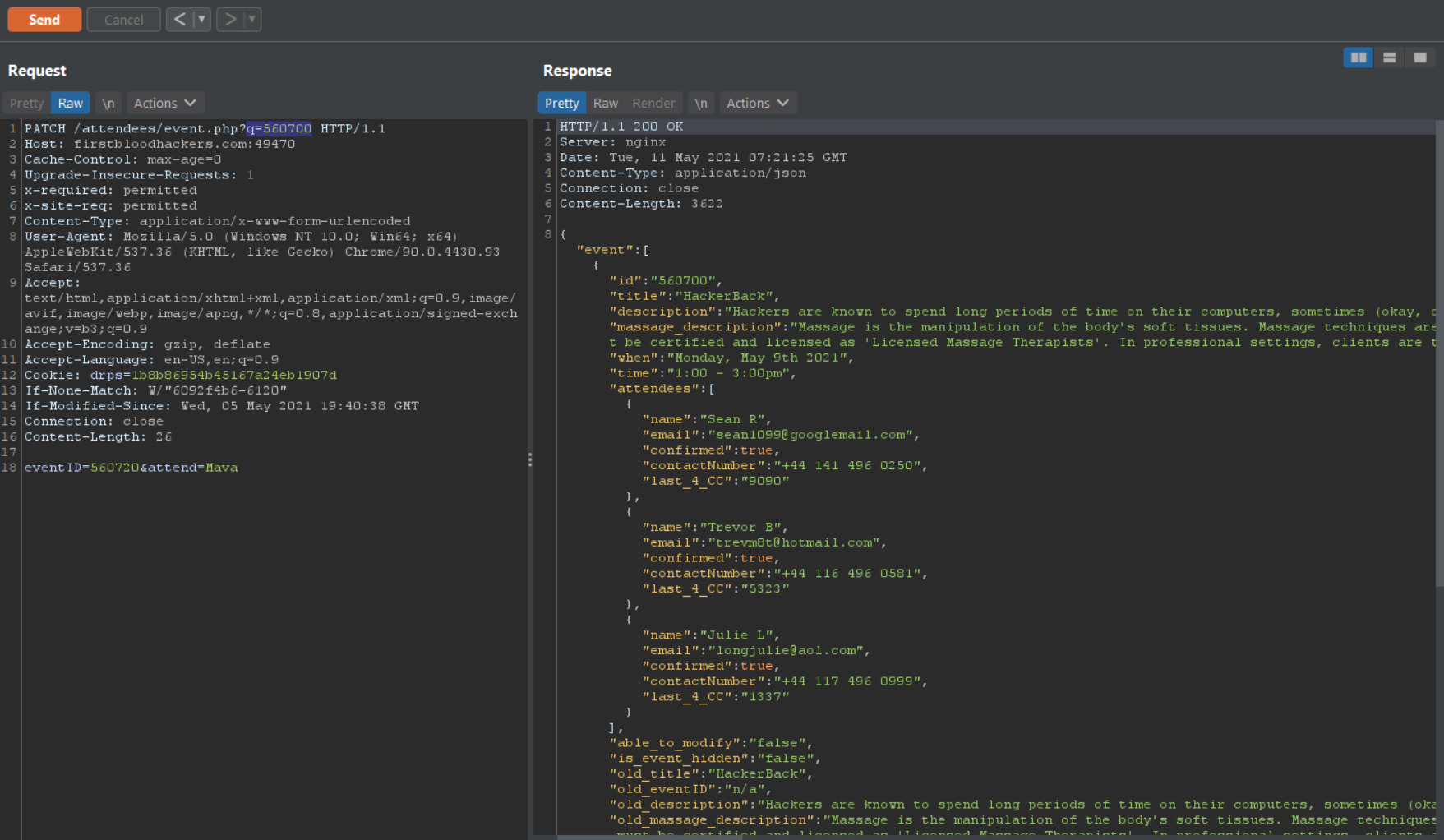Click the "old_eventID":"n/a" line
The width and height of the screenshot is (1444, 840).
690,789
